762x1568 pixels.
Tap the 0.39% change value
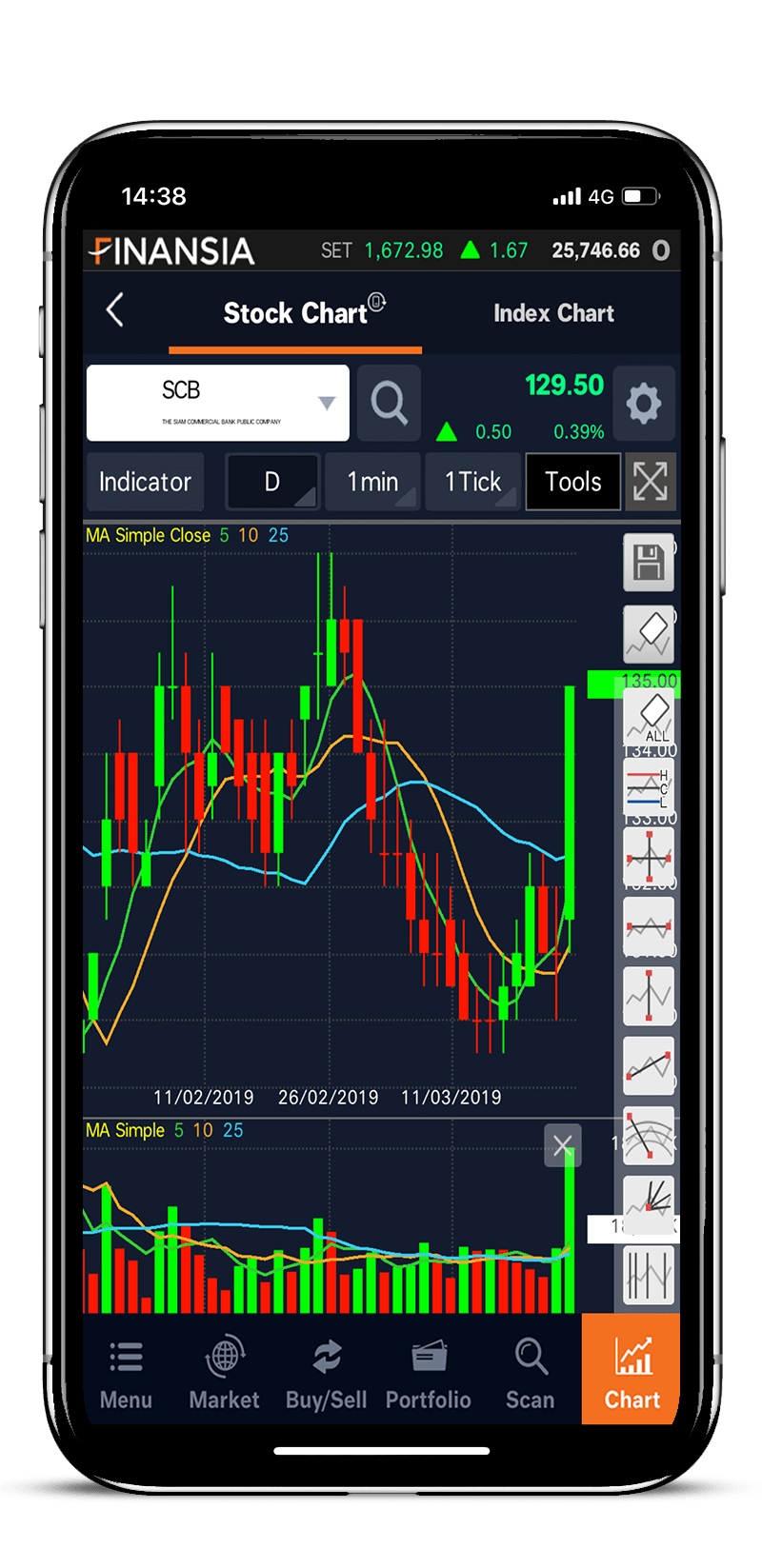coord(579,432)
